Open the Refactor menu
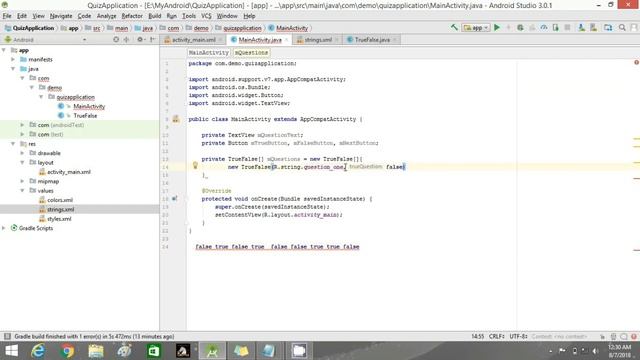640x360 pixels. pos(132,16)
